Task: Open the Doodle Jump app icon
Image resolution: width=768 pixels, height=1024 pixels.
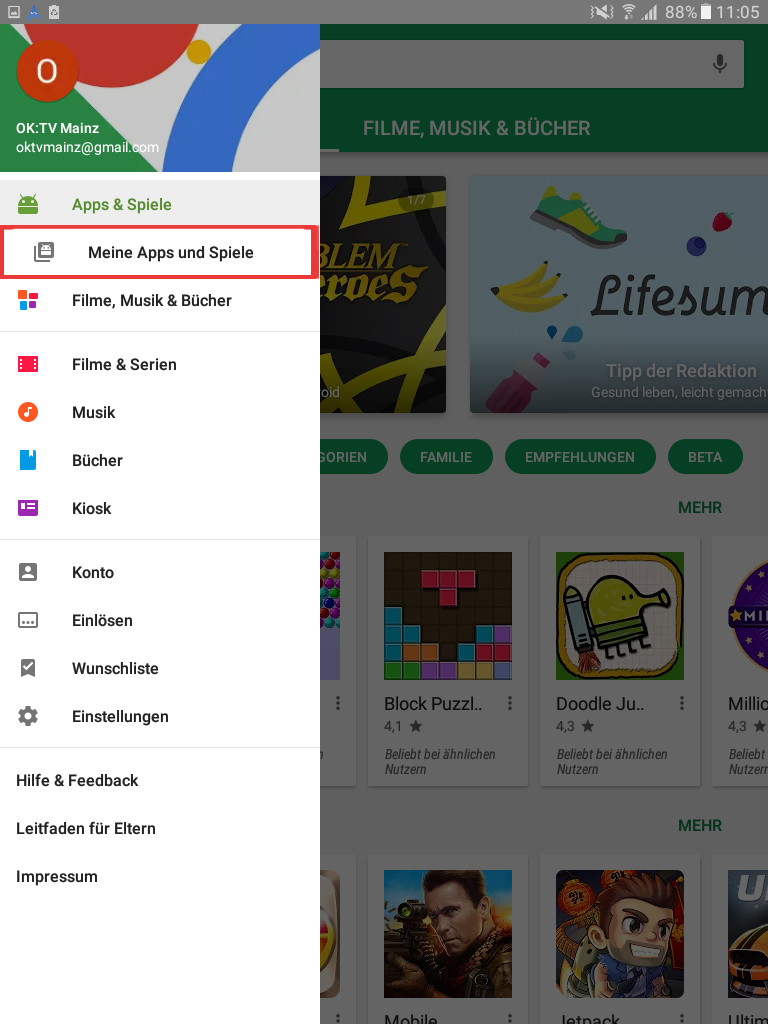Action: (x=620, y=616)
